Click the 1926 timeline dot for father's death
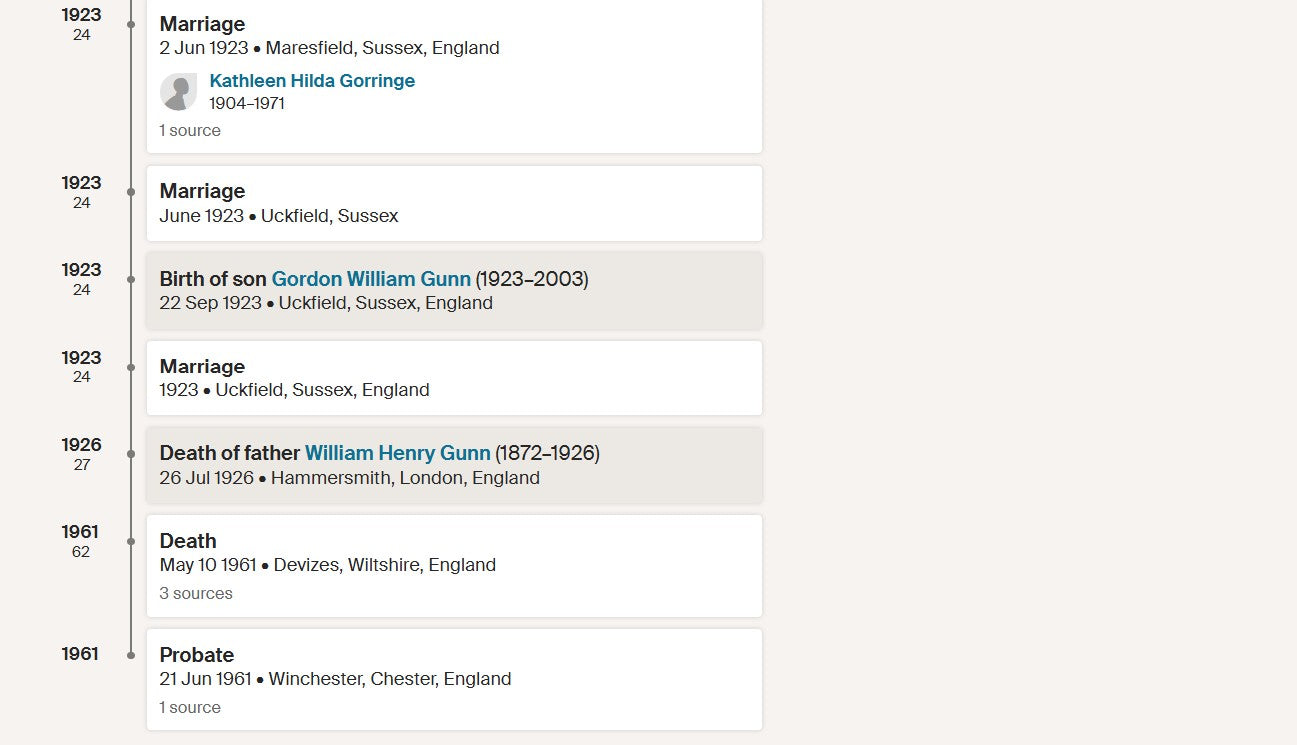The height and width of the screenshot is (745, 1297). (x=131, y=454)
